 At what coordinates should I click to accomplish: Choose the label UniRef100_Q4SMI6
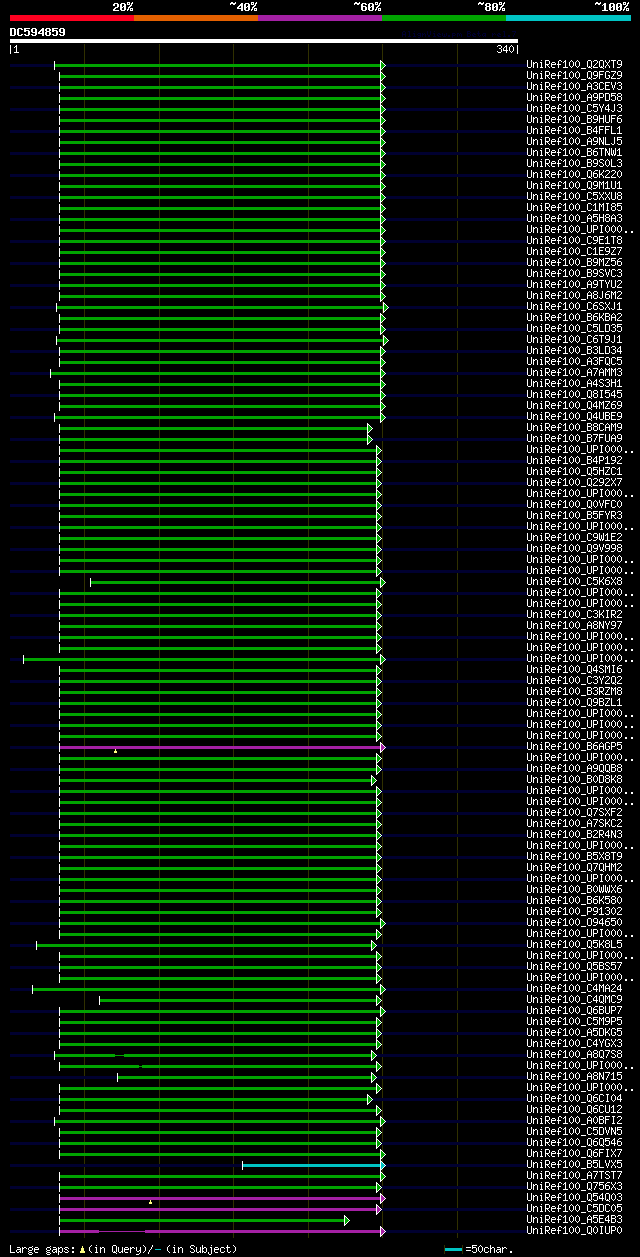click(x=574, y=669)
